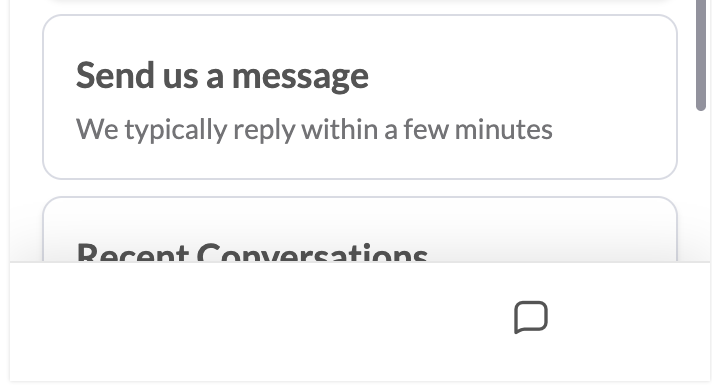Click the word 'reply' in the subtitle
Image resolution: width=712 pixels, height=390 pixels.
point(264,130)
